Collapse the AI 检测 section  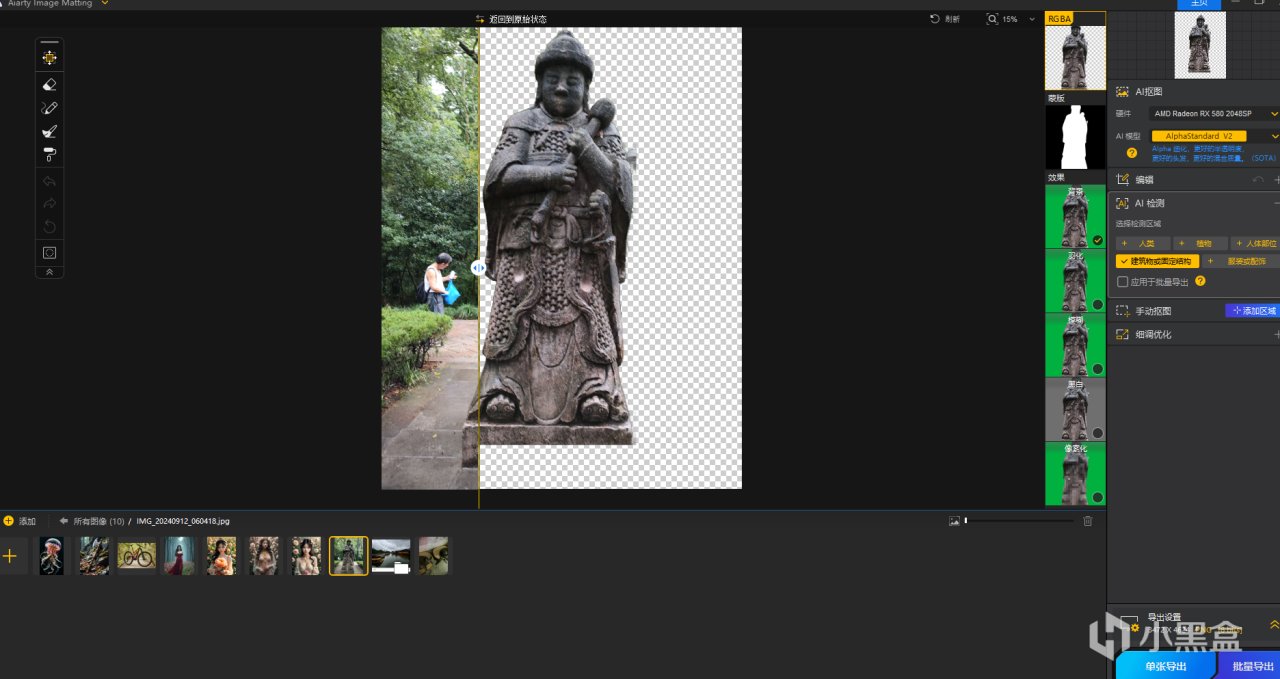(1277, 203)
